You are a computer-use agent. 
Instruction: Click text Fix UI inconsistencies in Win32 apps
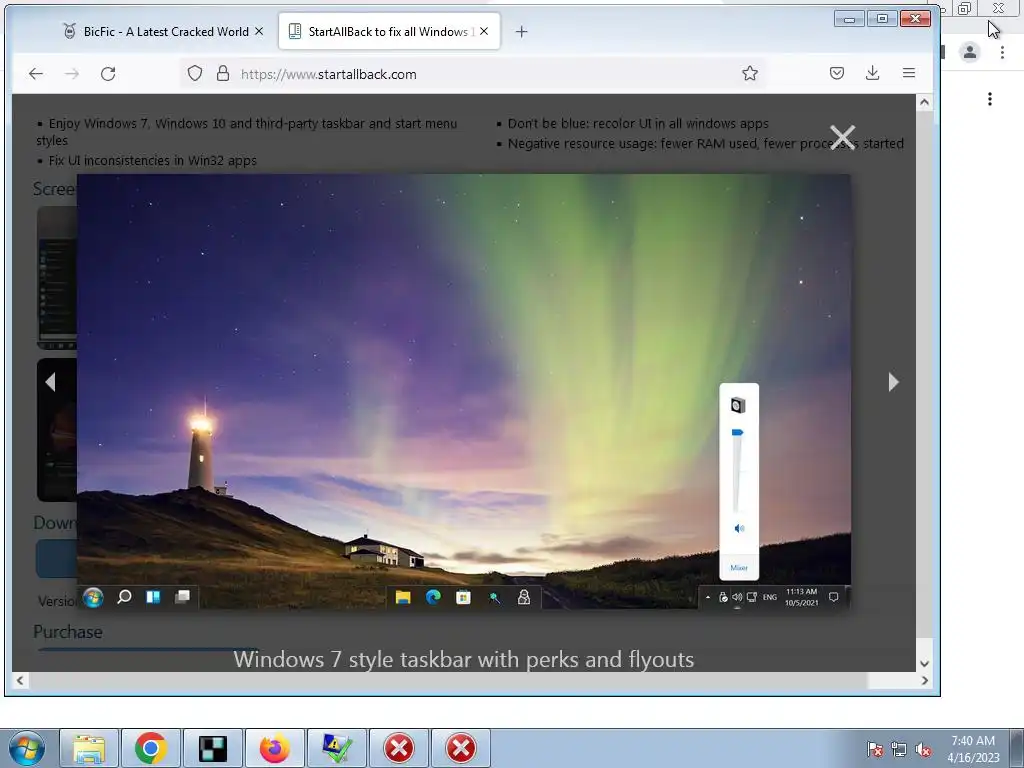click(x=152, y=160)
